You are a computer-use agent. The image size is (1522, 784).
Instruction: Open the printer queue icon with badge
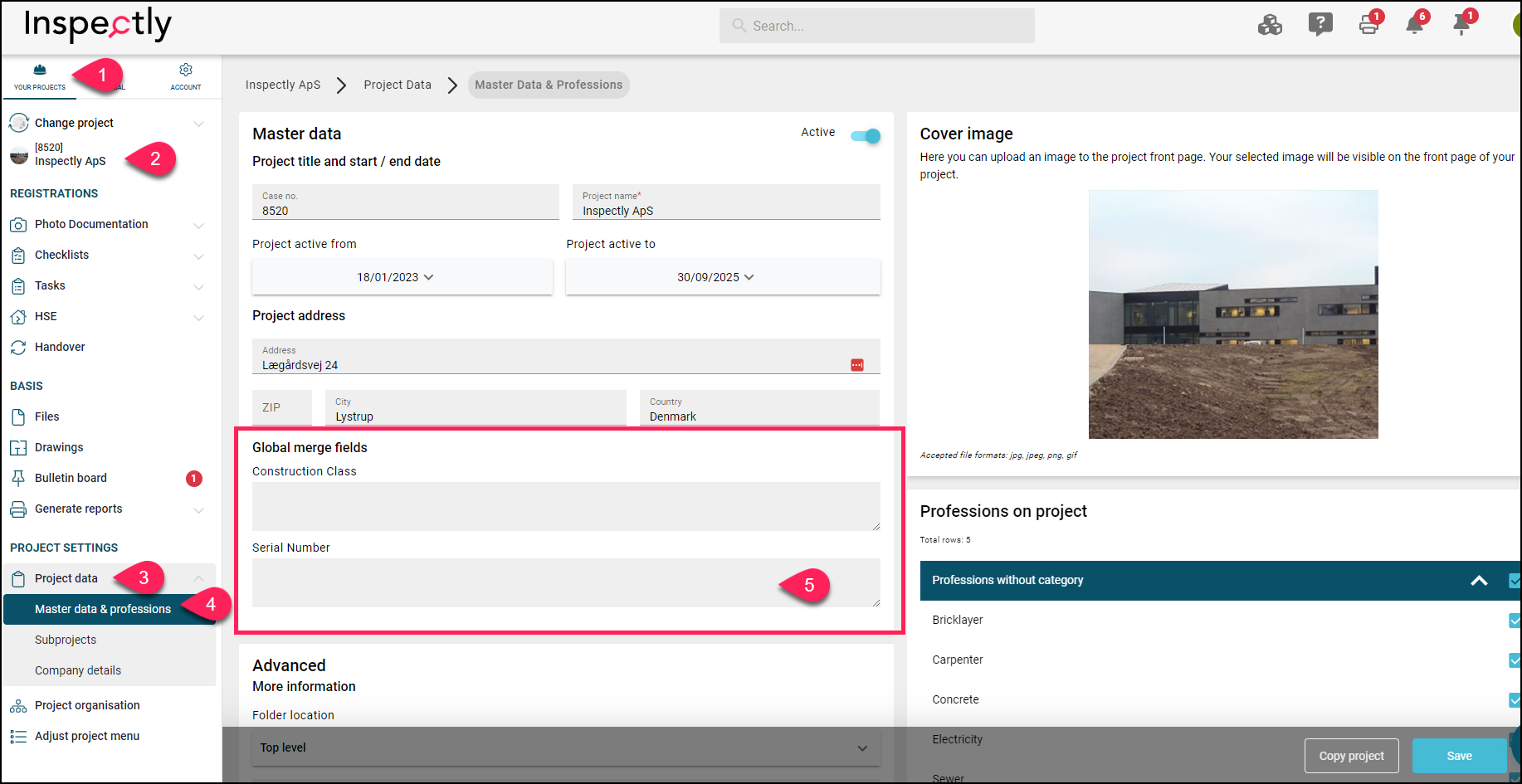(1369, 25)
